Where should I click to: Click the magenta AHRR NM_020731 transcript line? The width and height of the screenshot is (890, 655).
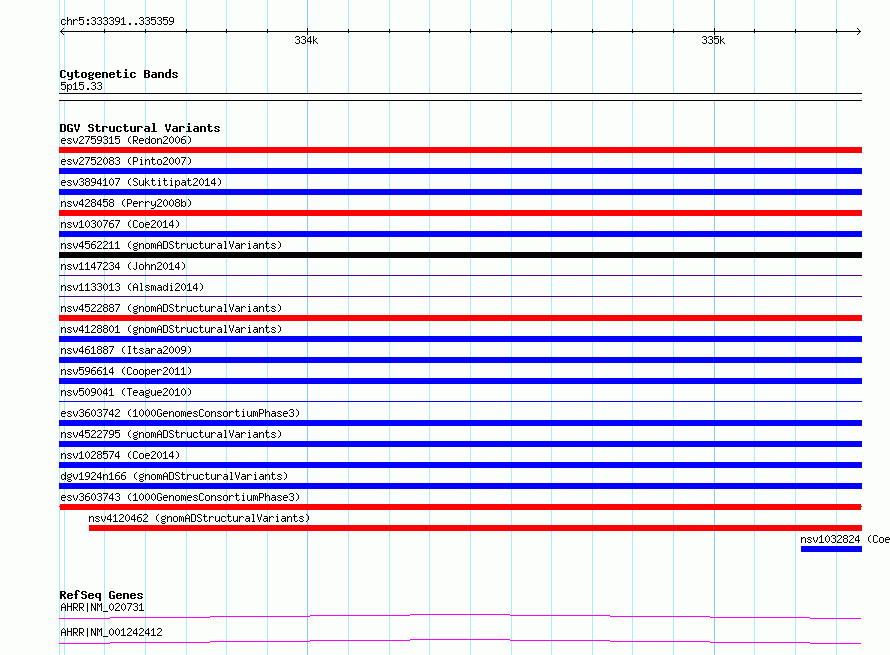tap(460, 616)
